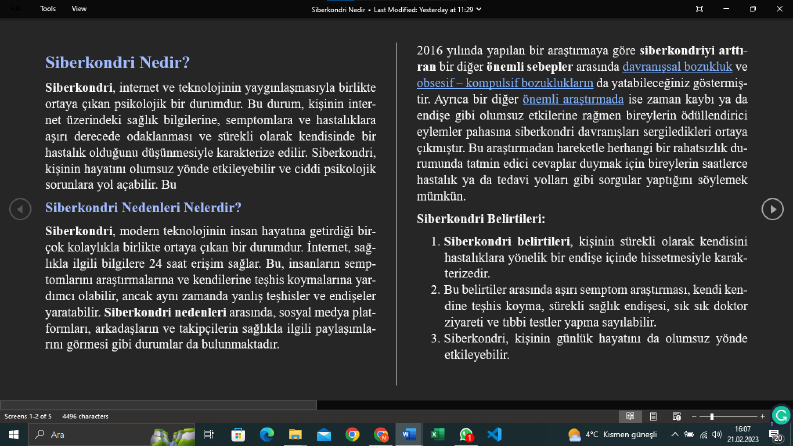Expand the document title dropdown arrow

pos(478,9)
